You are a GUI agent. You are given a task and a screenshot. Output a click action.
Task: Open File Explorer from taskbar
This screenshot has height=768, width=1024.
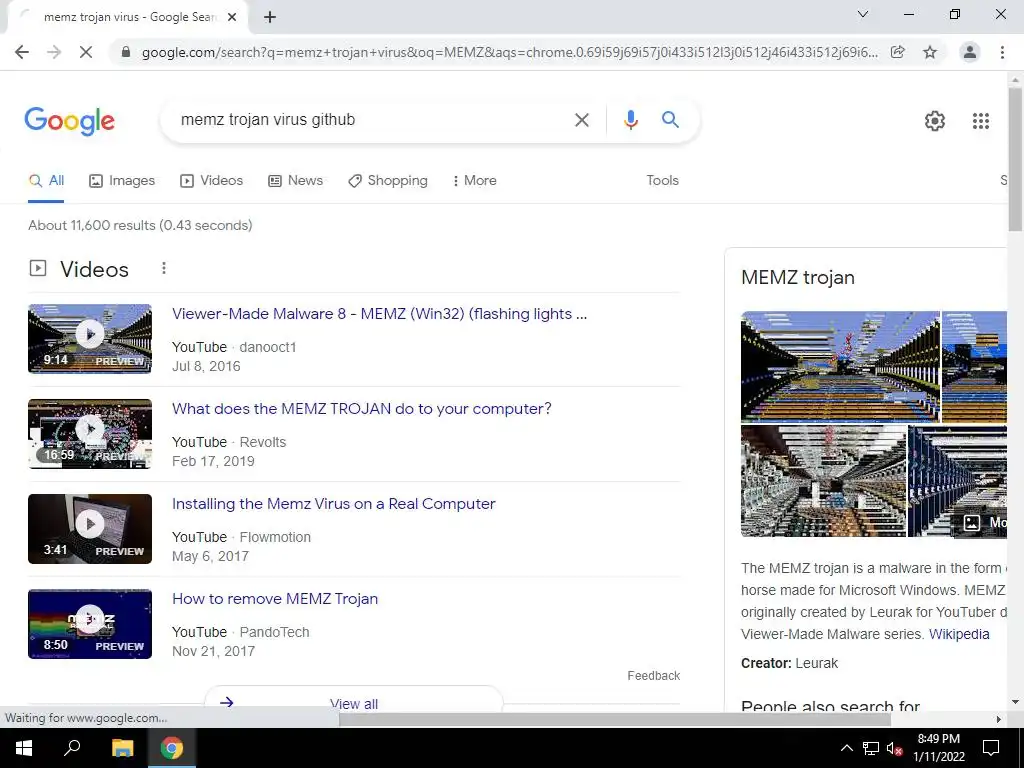[122, 748]
